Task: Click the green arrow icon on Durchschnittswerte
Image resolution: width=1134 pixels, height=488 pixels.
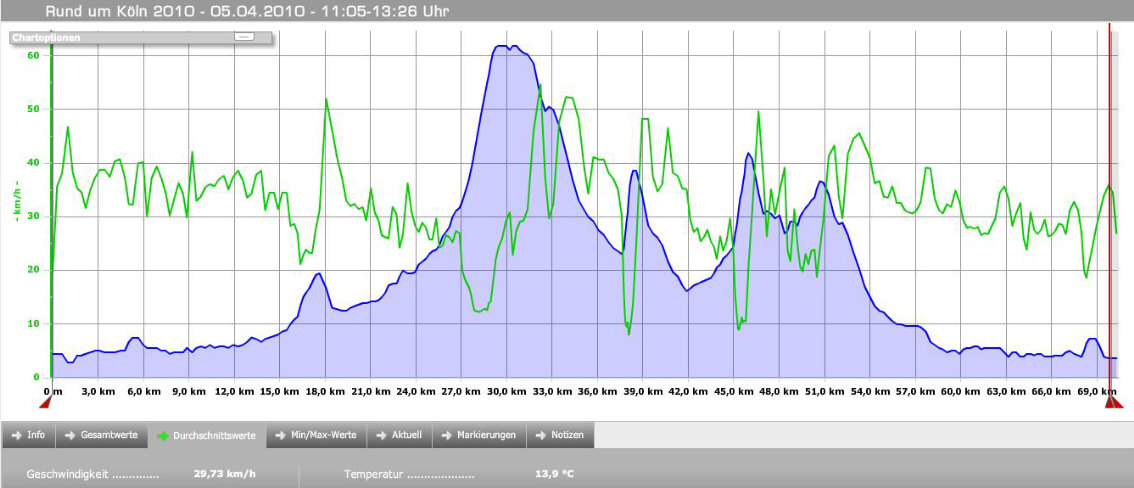Action: pos(164,436)
